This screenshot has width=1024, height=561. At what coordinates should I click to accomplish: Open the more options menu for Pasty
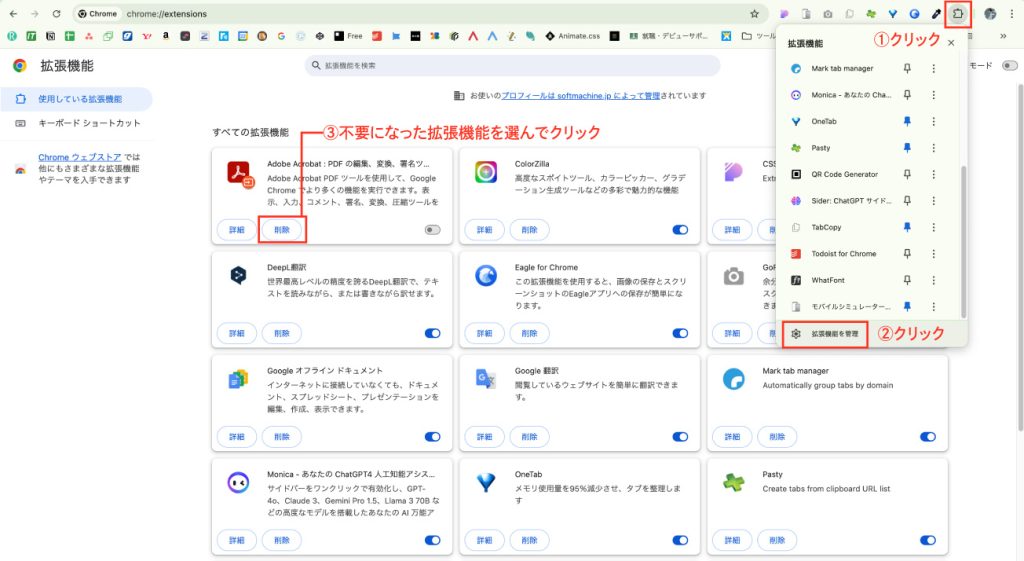click(x=933, y=148)
